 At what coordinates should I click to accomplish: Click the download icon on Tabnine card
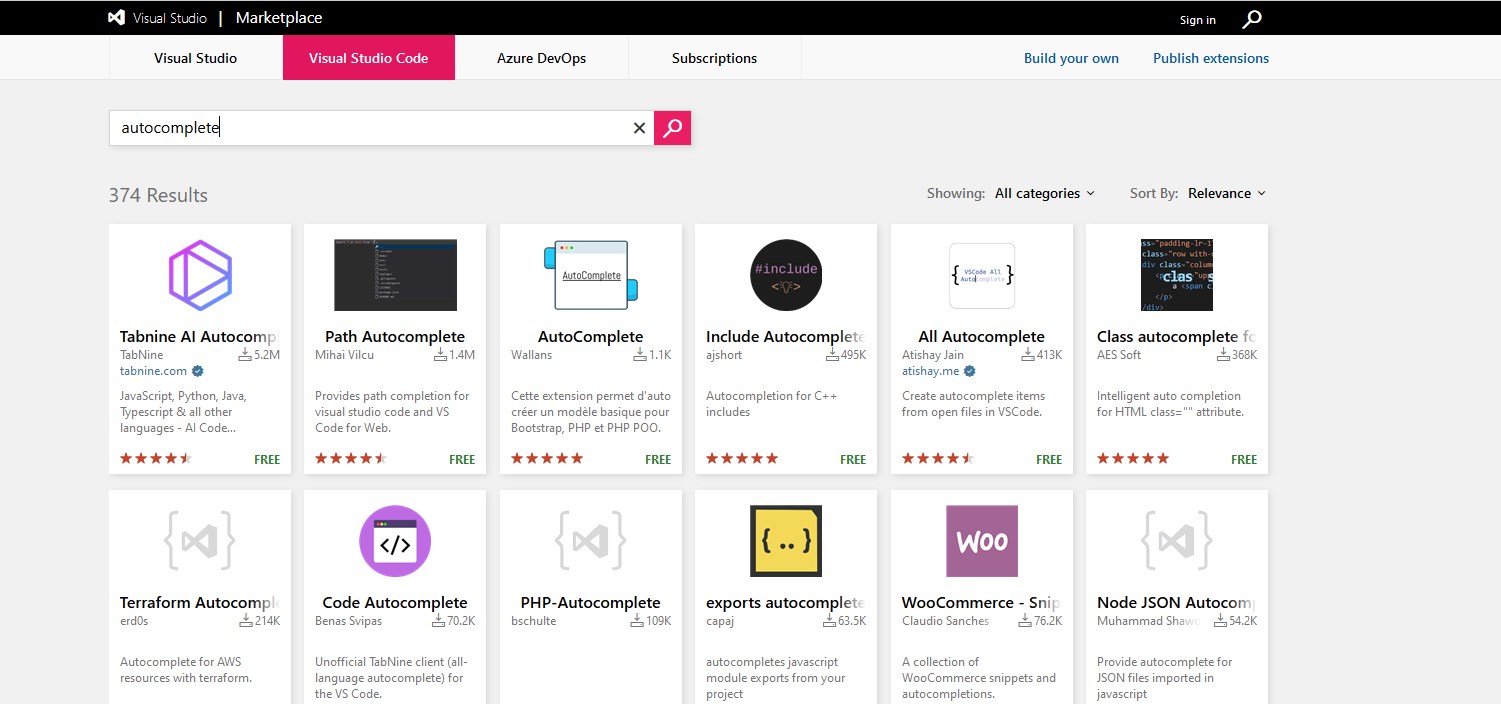245,355
